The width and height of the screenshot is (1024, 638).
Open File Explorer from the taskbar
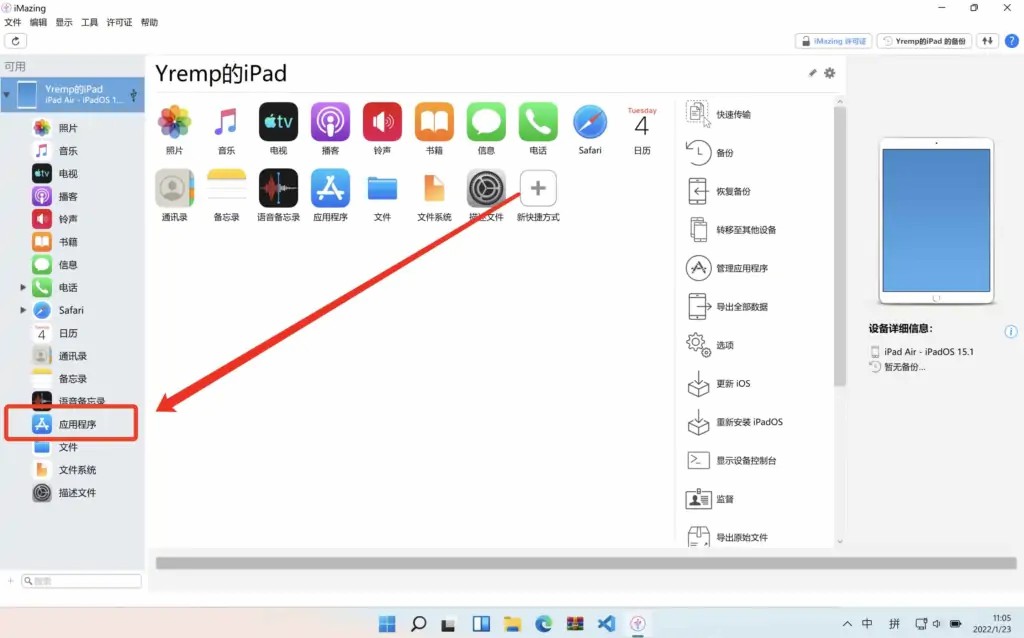pos(512,624)
